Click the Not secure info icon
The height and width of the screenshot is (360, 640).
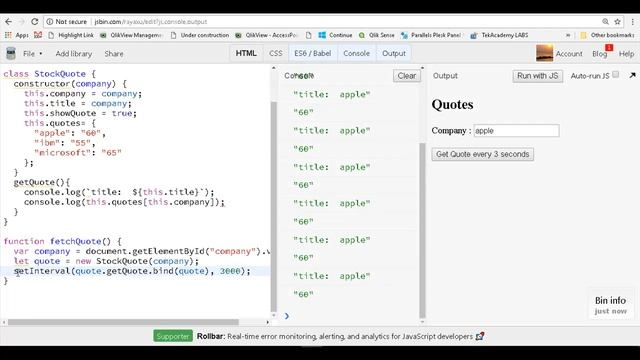coord(50,22)
